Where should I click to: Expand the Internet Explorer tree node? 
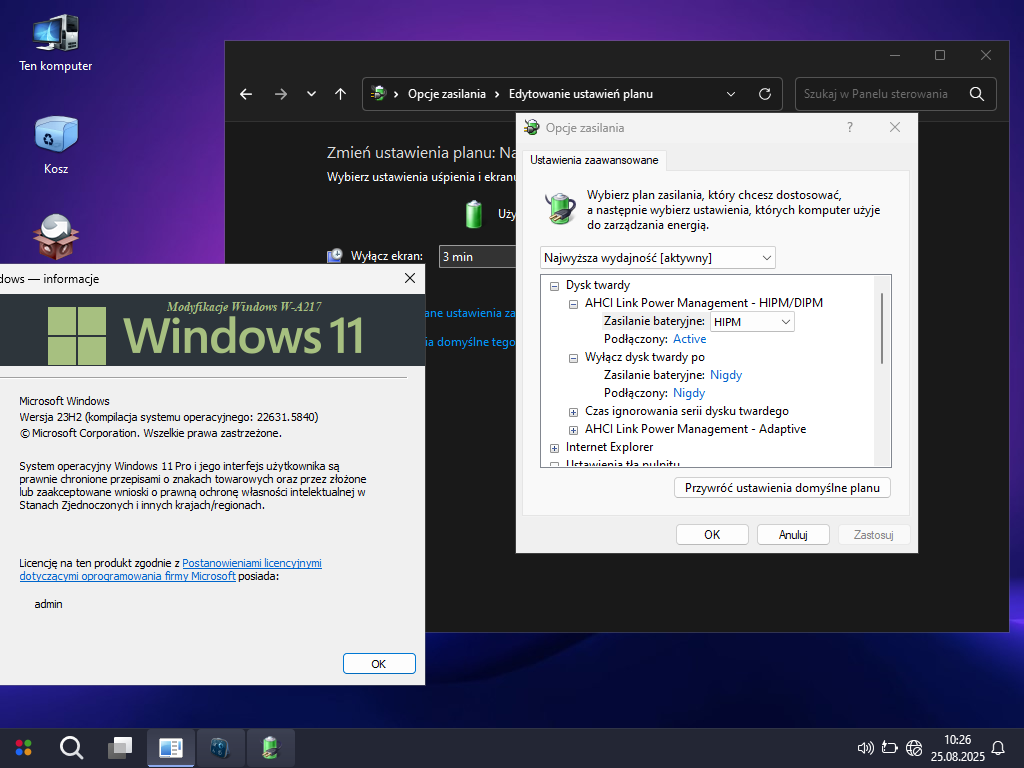(x=554, y=447)
